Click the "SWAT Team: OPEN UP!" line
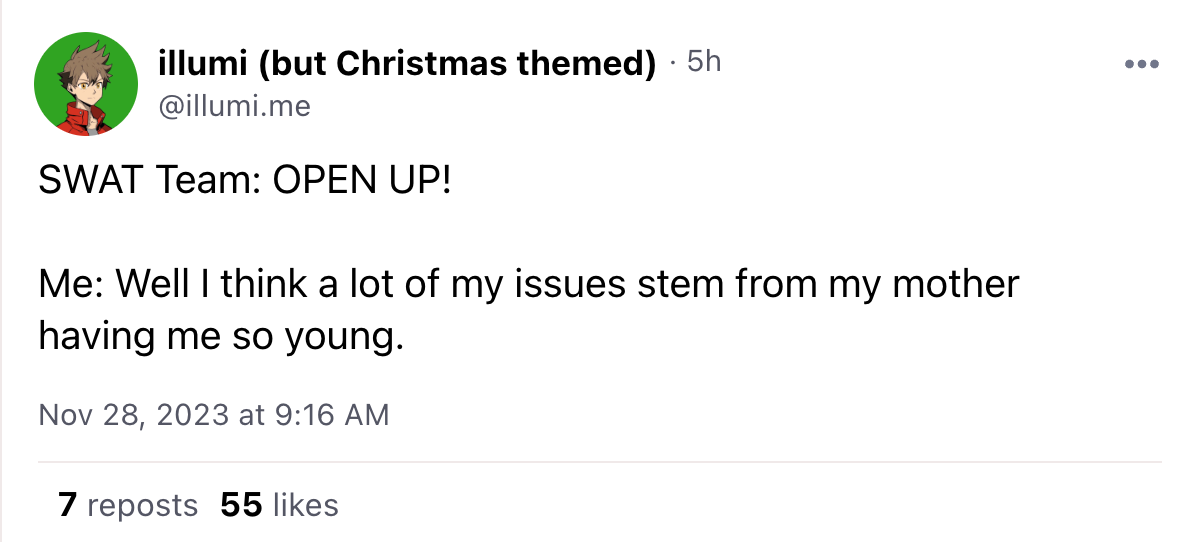Image resolution: width=1196 pixels, height=542 pixels. point(245,183)
